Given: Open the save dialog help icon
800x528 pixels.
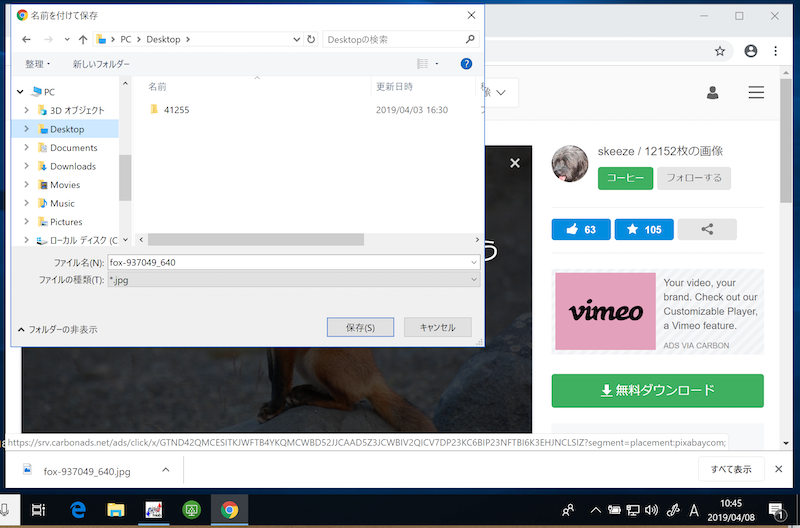Looking at the screenshot, I should 466,64.
